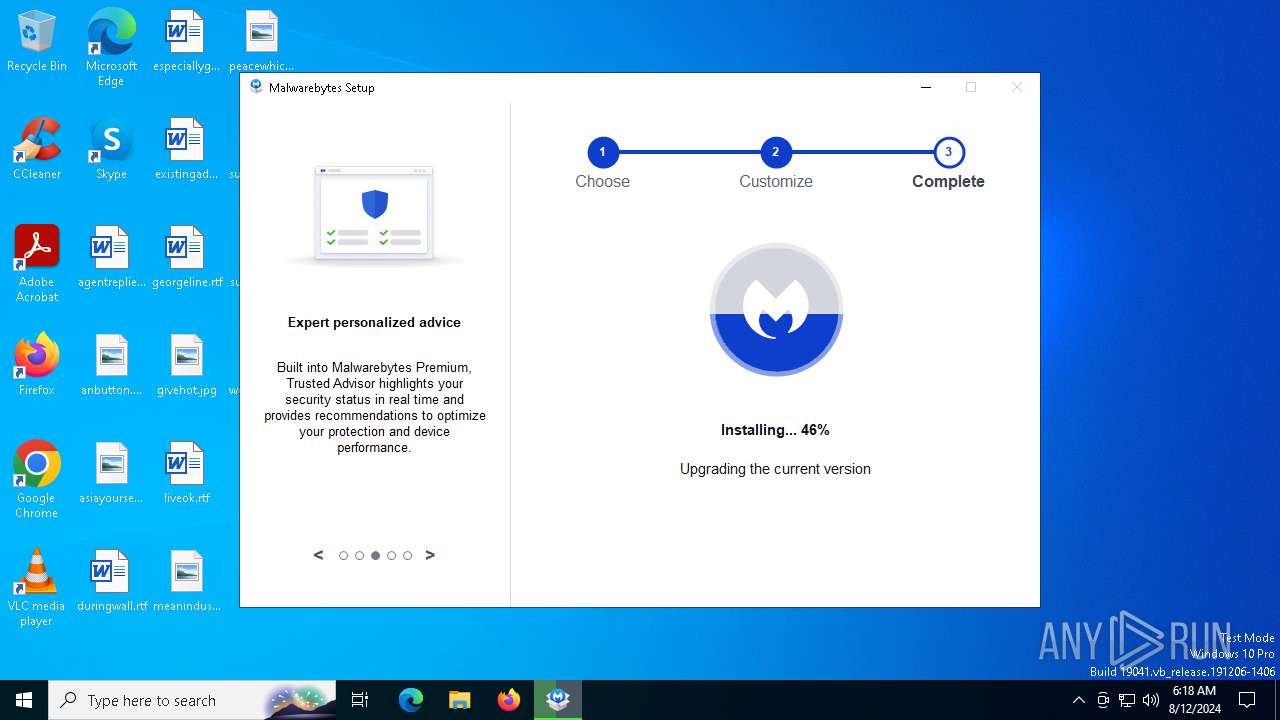Select second carousel page dot
The image size is (1280, 720).
coord(359,556)
